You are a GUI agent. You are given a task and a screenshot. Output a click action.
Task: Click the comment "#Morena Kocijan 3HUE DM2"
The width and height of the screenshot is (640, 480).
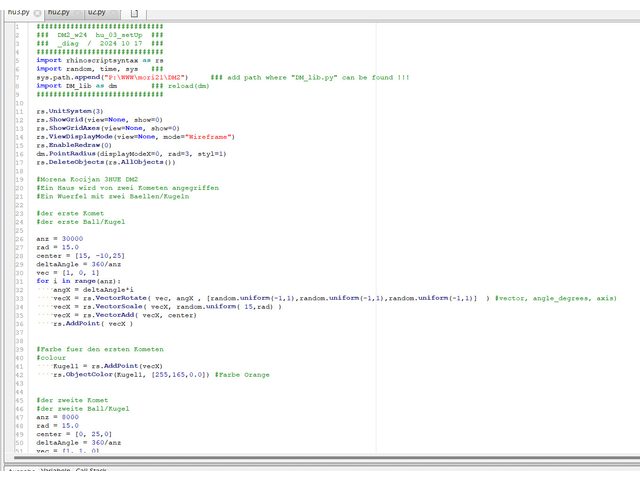point(87,180)
